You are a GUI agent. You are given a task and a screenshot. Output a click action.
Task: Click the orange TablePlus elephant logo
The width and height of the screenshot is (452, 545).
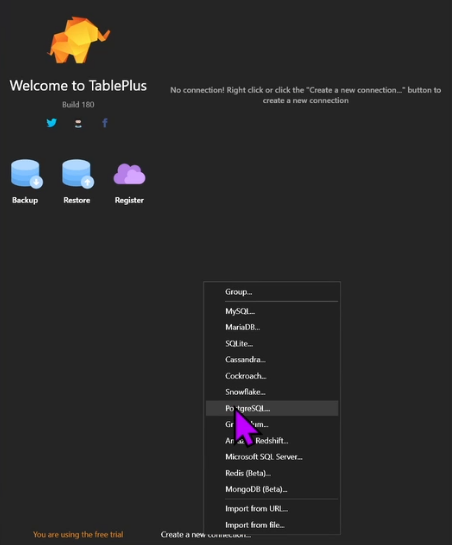click(x=79, y=40)
